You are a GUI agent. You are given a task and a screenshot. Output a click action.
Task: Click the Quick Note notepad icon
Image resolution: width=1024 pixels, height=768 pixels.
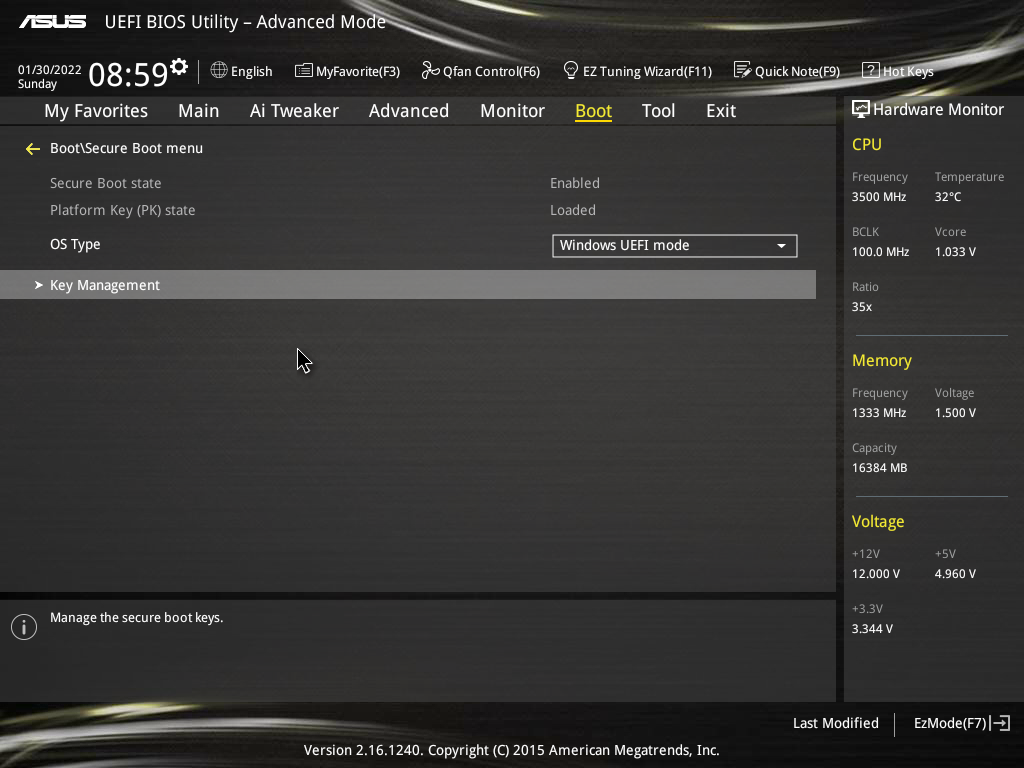pos(742,70)
